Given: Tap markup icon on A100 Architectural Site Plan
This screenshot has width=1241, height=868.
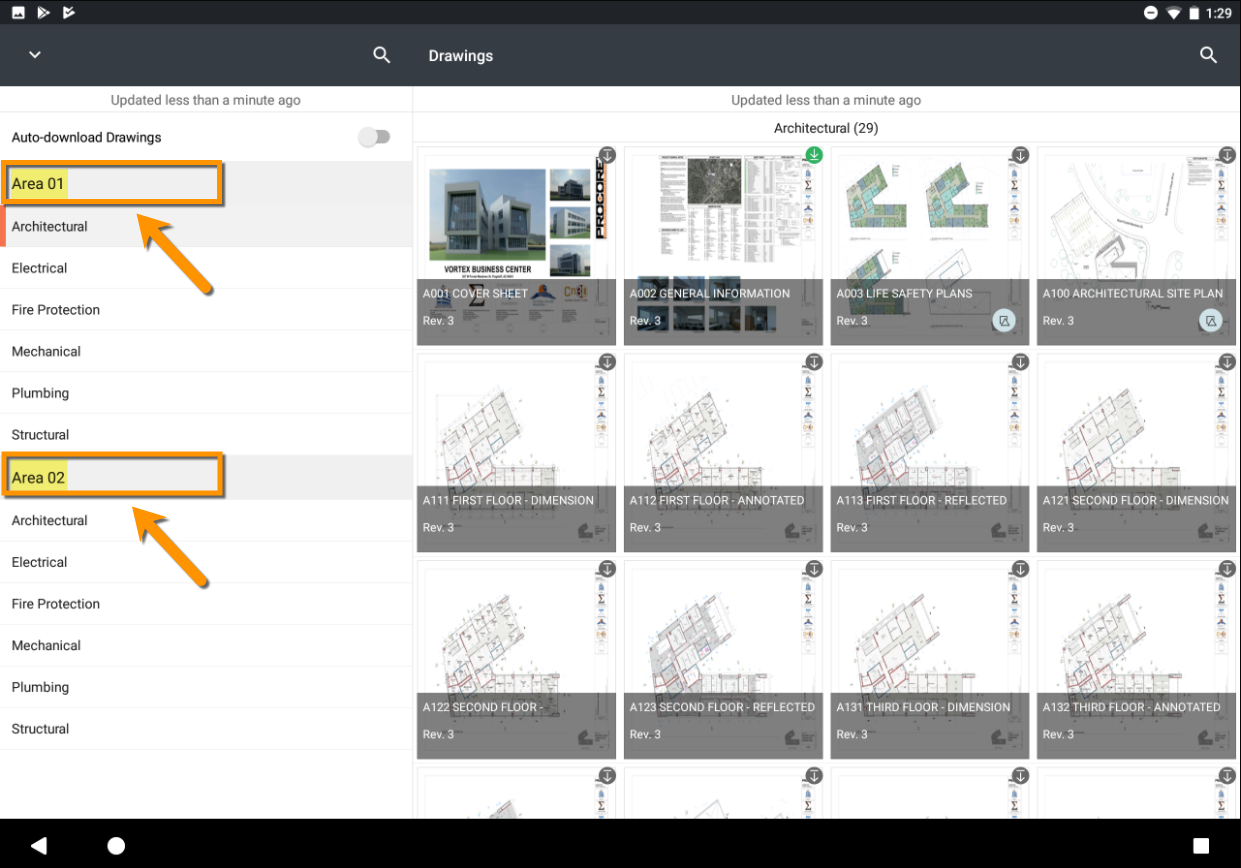Looking at the screenshot, I should pyautogui.click(x=1211, y=321).
